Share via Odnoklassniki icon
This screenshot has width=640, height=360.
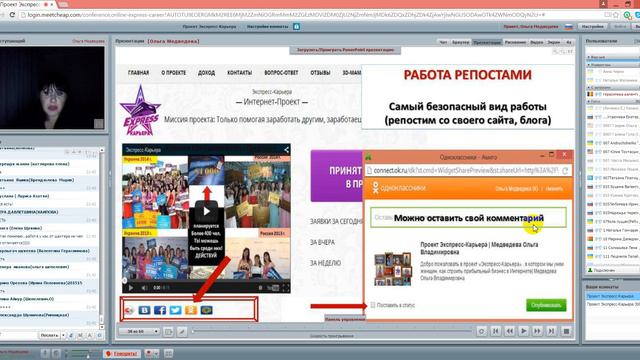[191, 310]
